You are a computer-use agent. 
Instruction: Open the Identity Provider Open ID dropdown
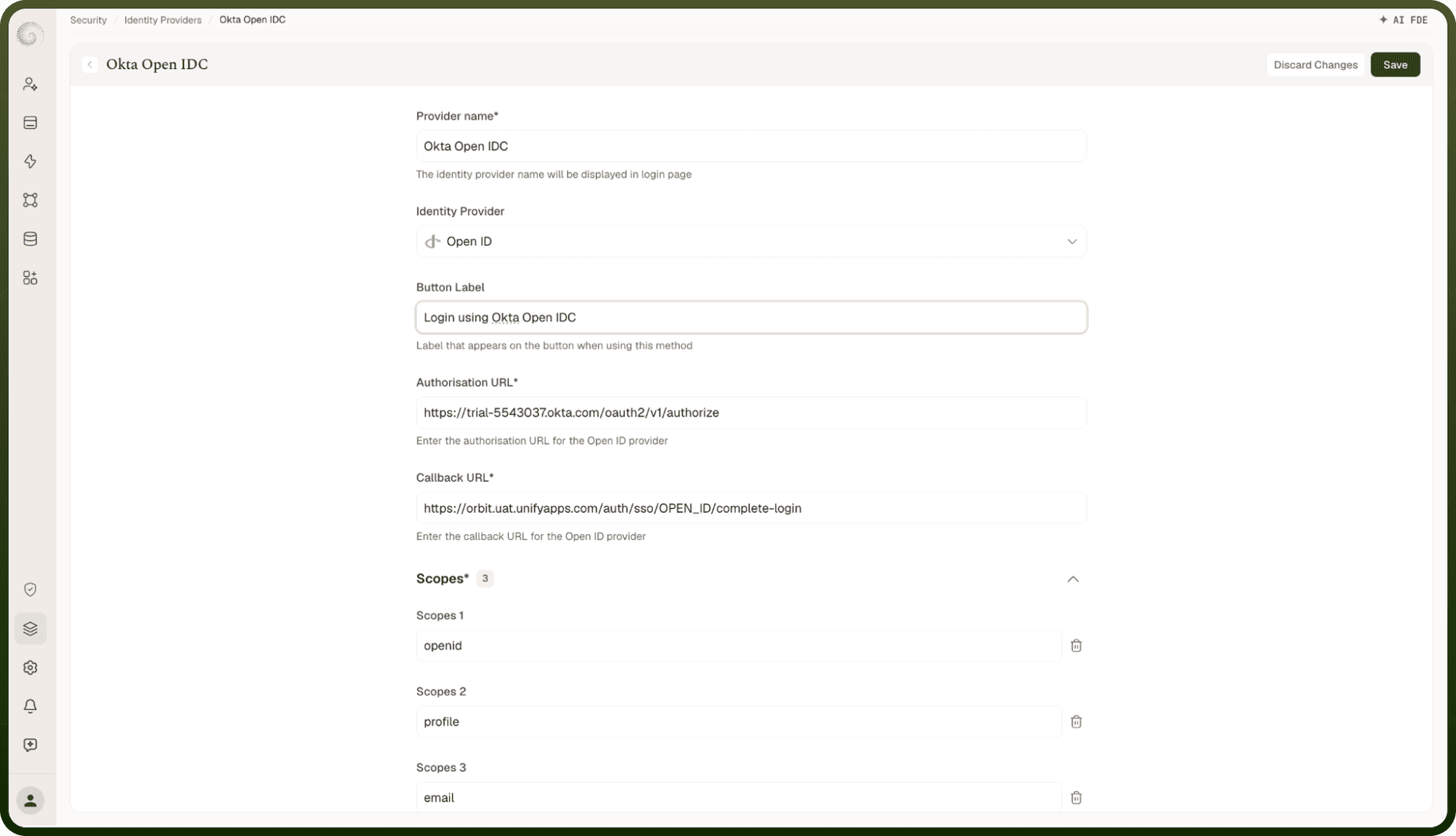click(751, 241)
